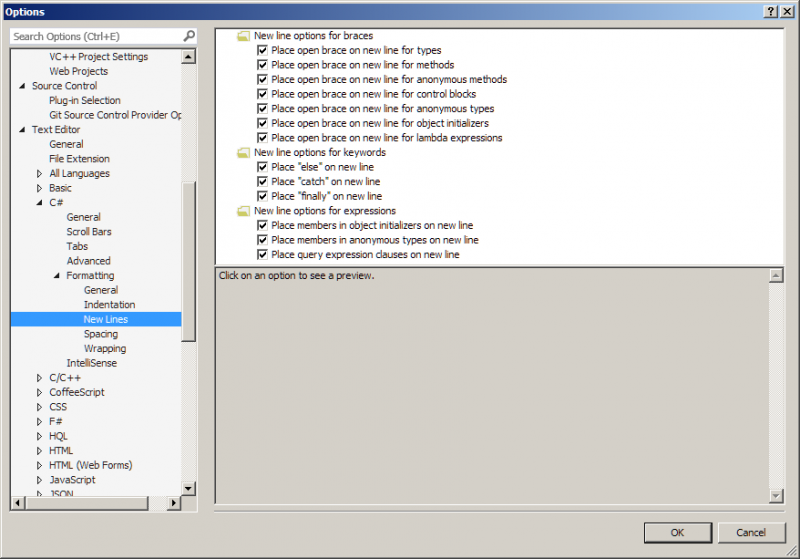The width and height of the screenshot is (800, 559).
Task: Uncheck open brace on new line for methods
Action: point(263,65)
